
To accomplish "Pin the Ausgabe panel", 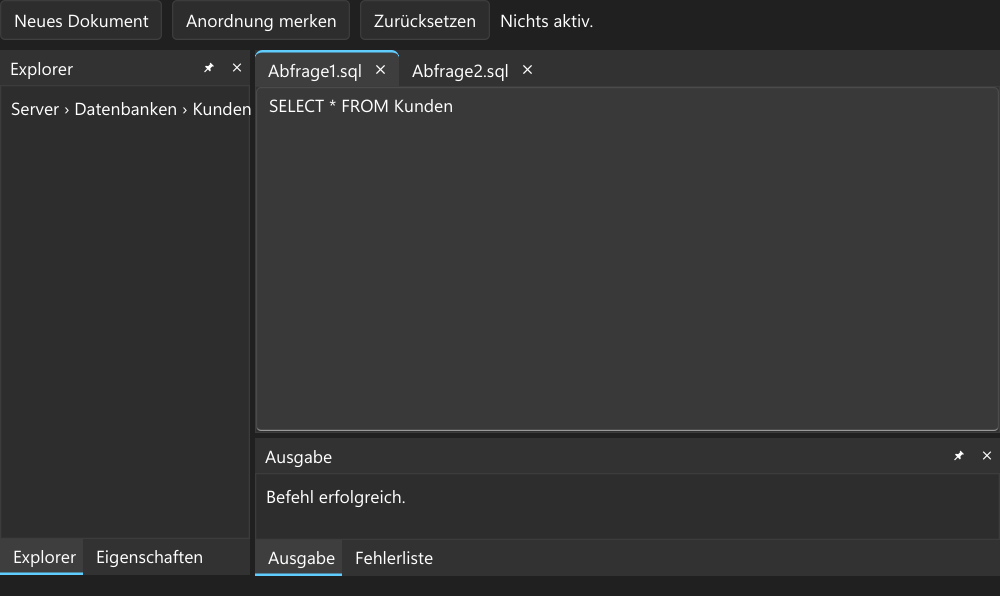I will [959, 456].
